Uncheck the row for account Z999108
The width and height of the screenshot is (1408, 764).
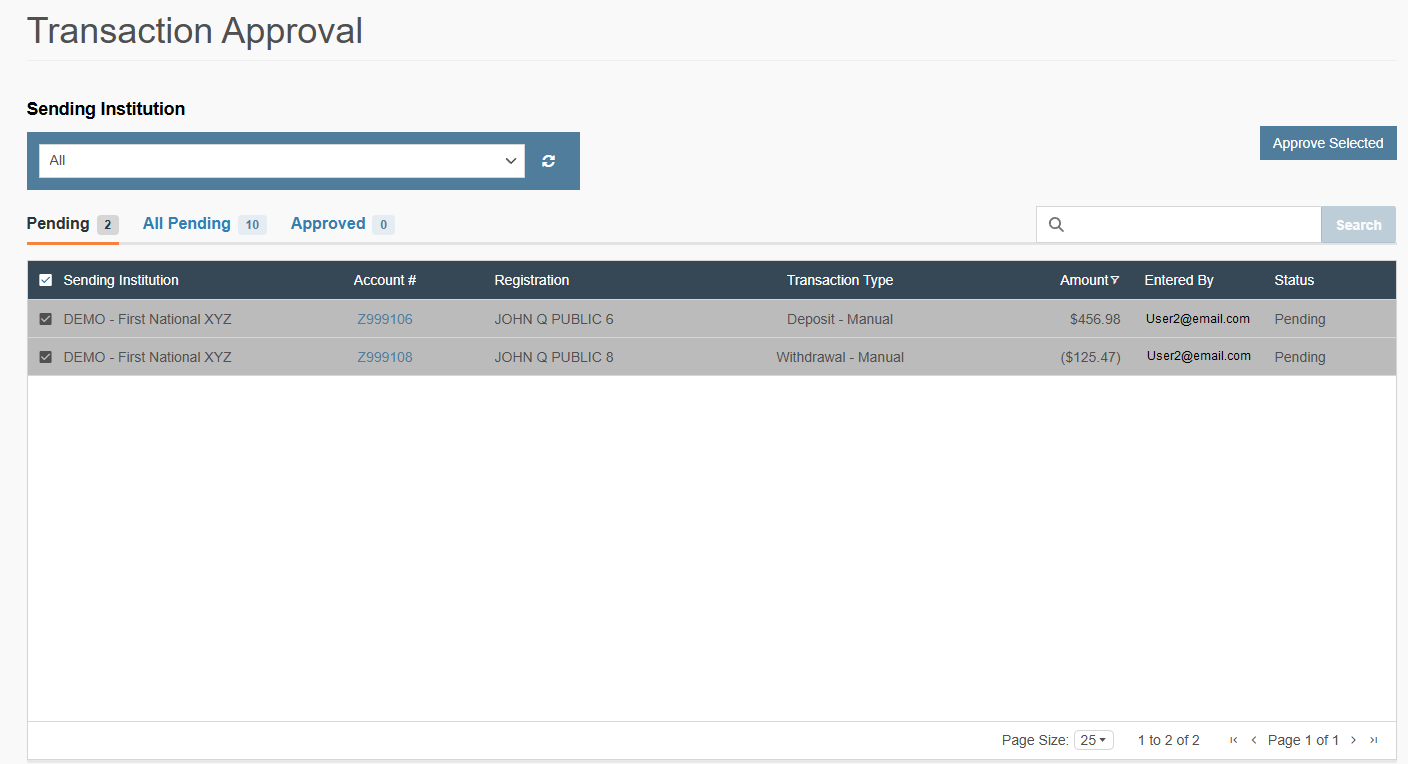pyautogui.click(x=45, y=357)
